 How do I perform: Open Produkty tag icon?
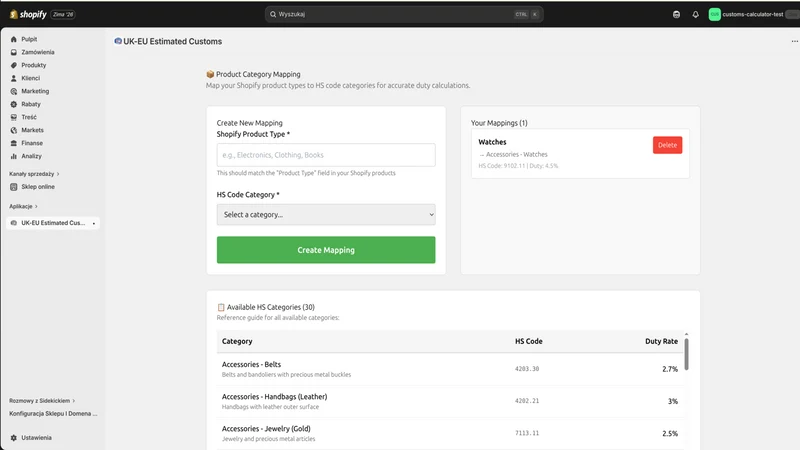tap(14, 65)
